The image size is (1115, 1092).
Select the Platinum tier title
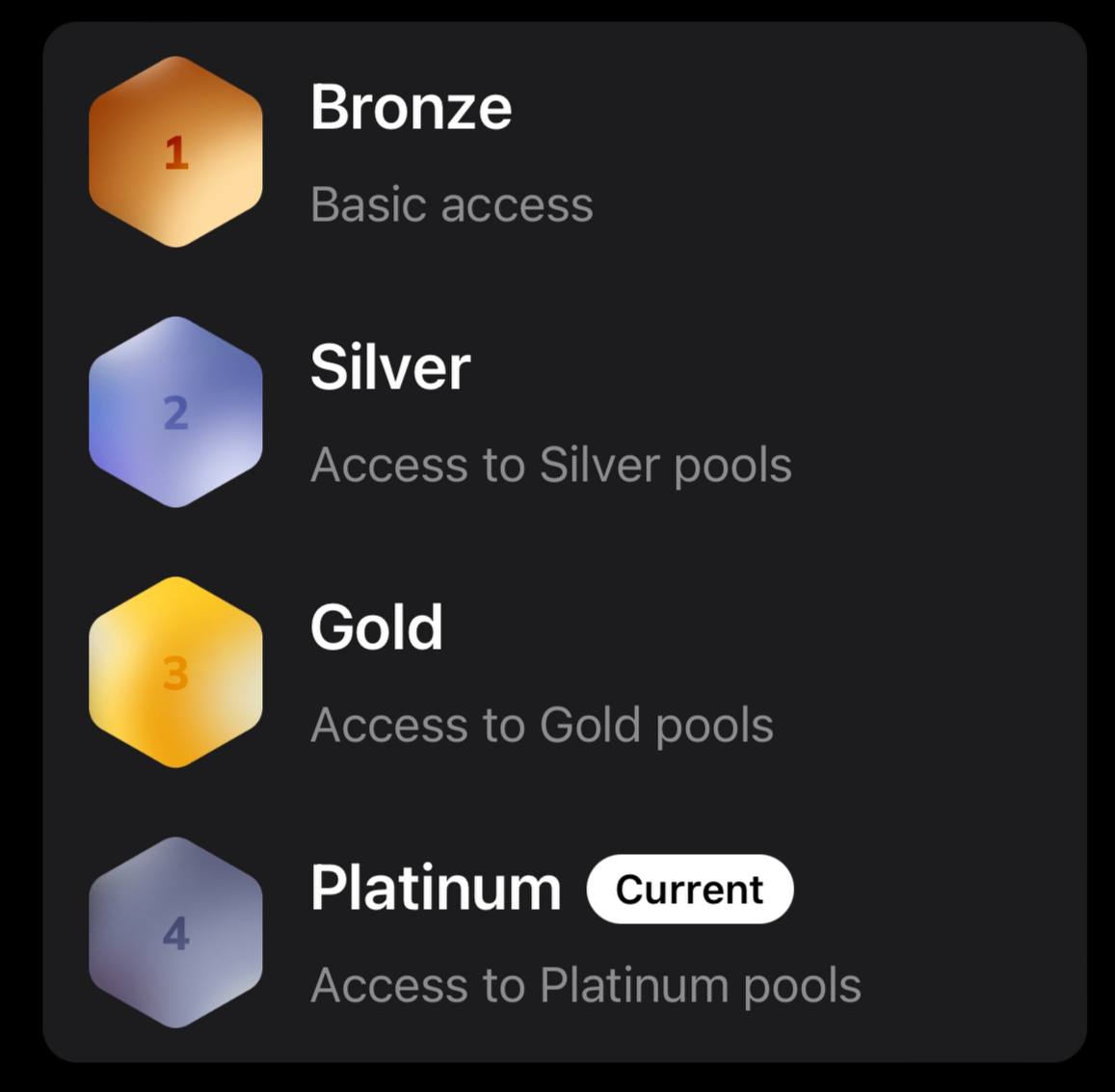coord(436,888)
